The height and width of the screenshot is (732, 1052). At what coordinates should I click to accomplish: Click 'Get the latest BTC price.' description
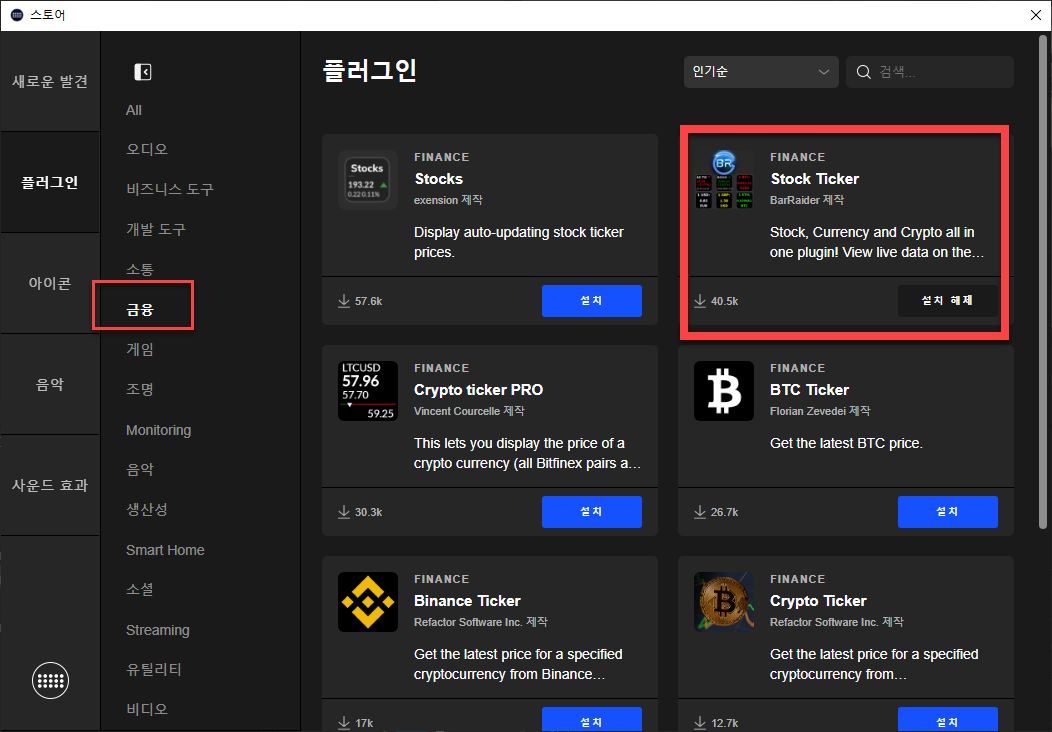tap(846, 443)
